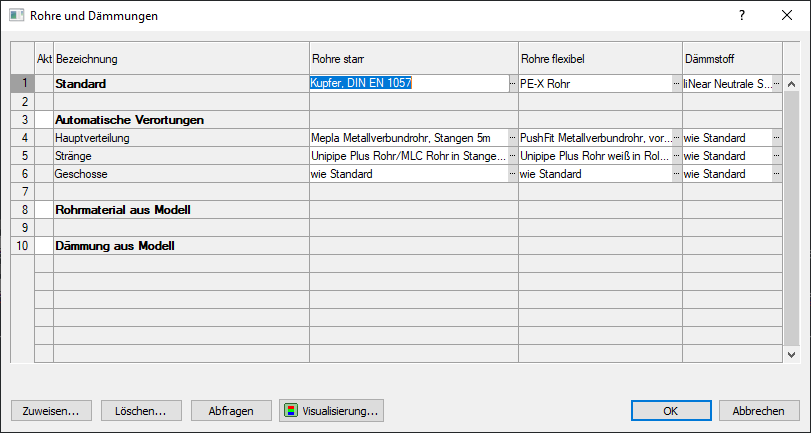
Task: Click the help question mark in title bar
Action: [741, 16]
